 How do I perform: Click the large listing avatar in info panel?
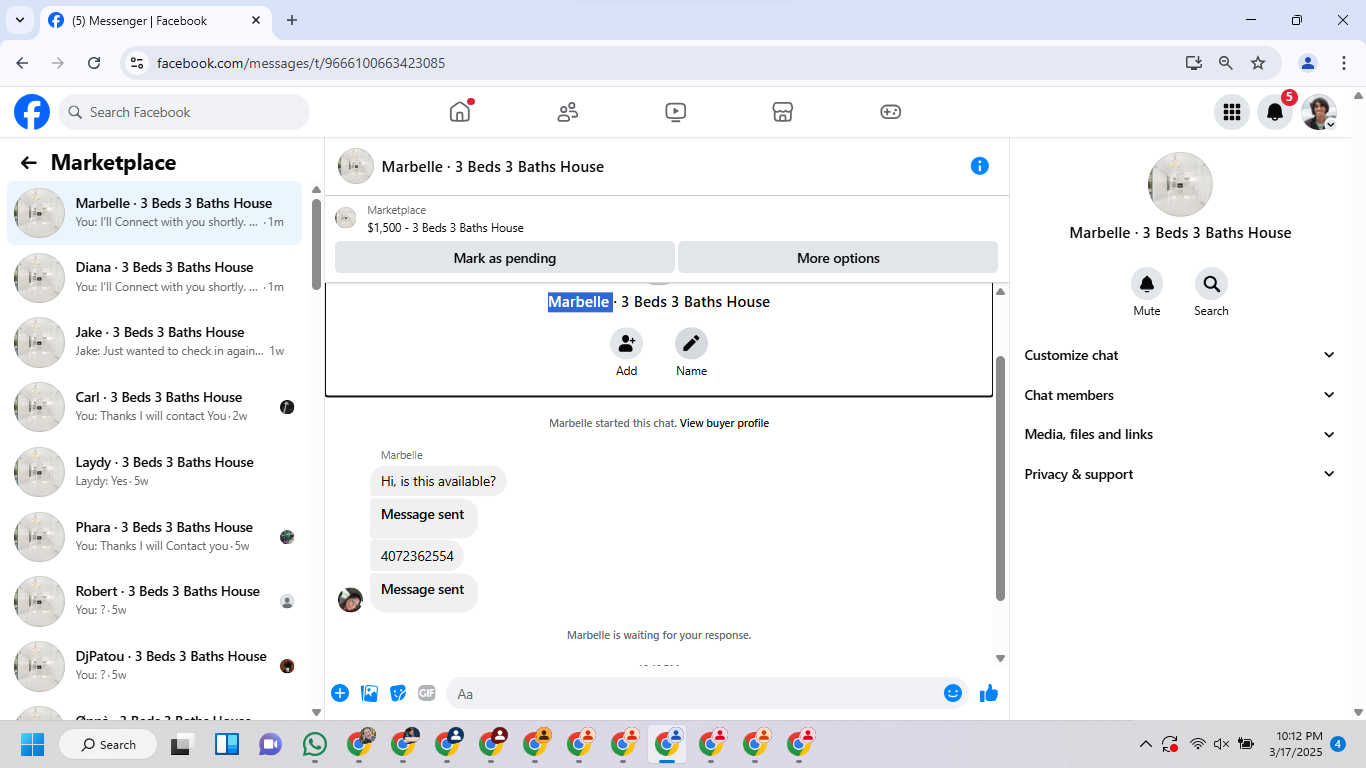(1180, 185)
